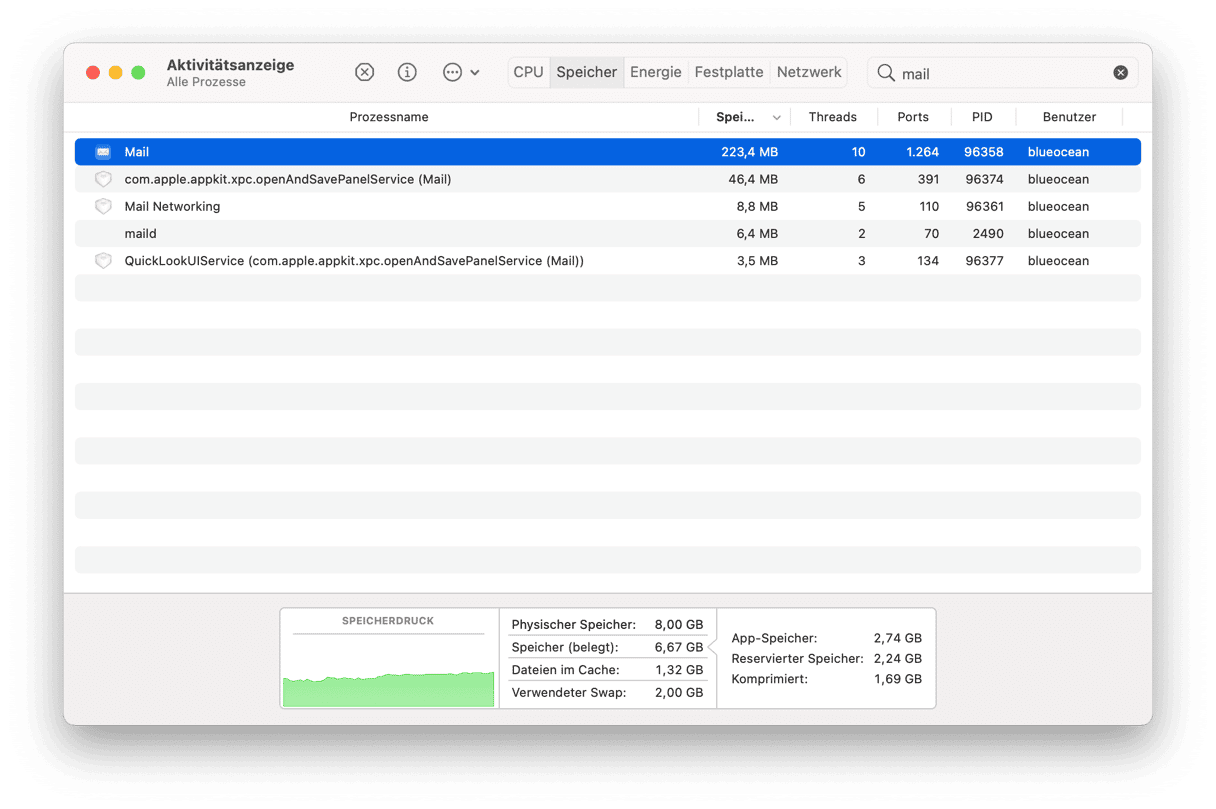
Task: Click the magnifying glass search icon
Action: point(886,73)
